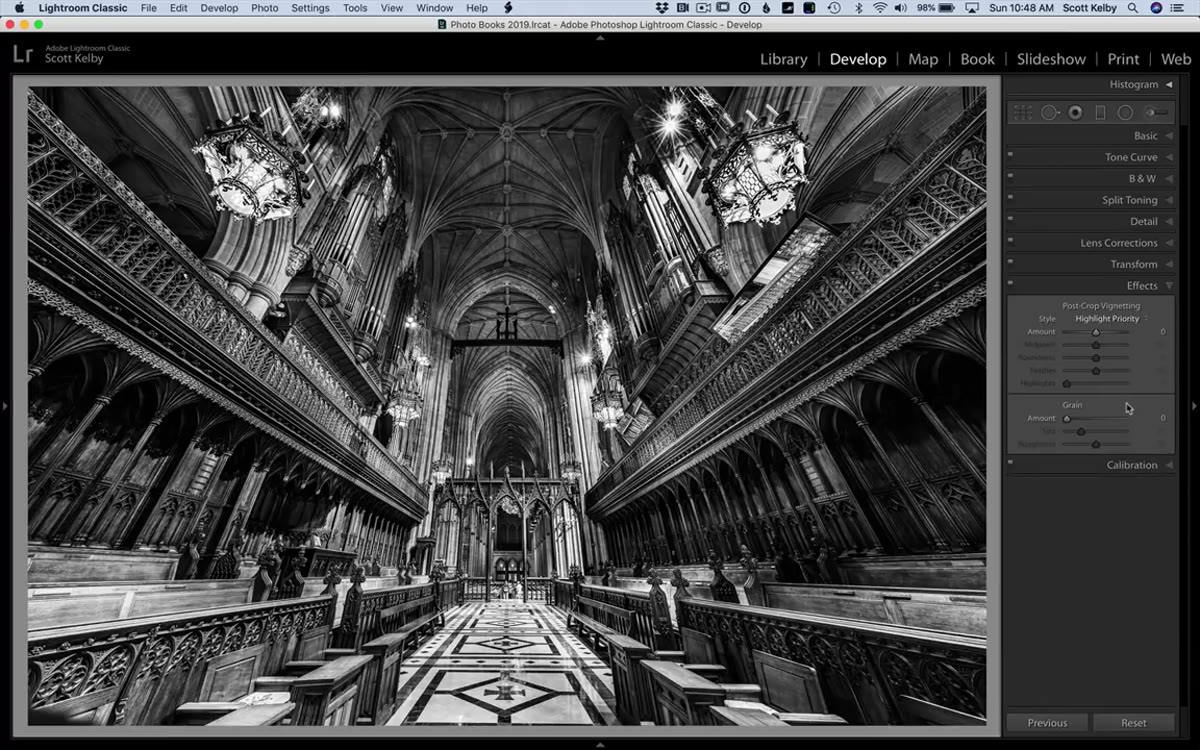Screen dimensions: 1200x750
Task: Select the Adjustment Brush tool
Action: click(x=1157, y=113)
